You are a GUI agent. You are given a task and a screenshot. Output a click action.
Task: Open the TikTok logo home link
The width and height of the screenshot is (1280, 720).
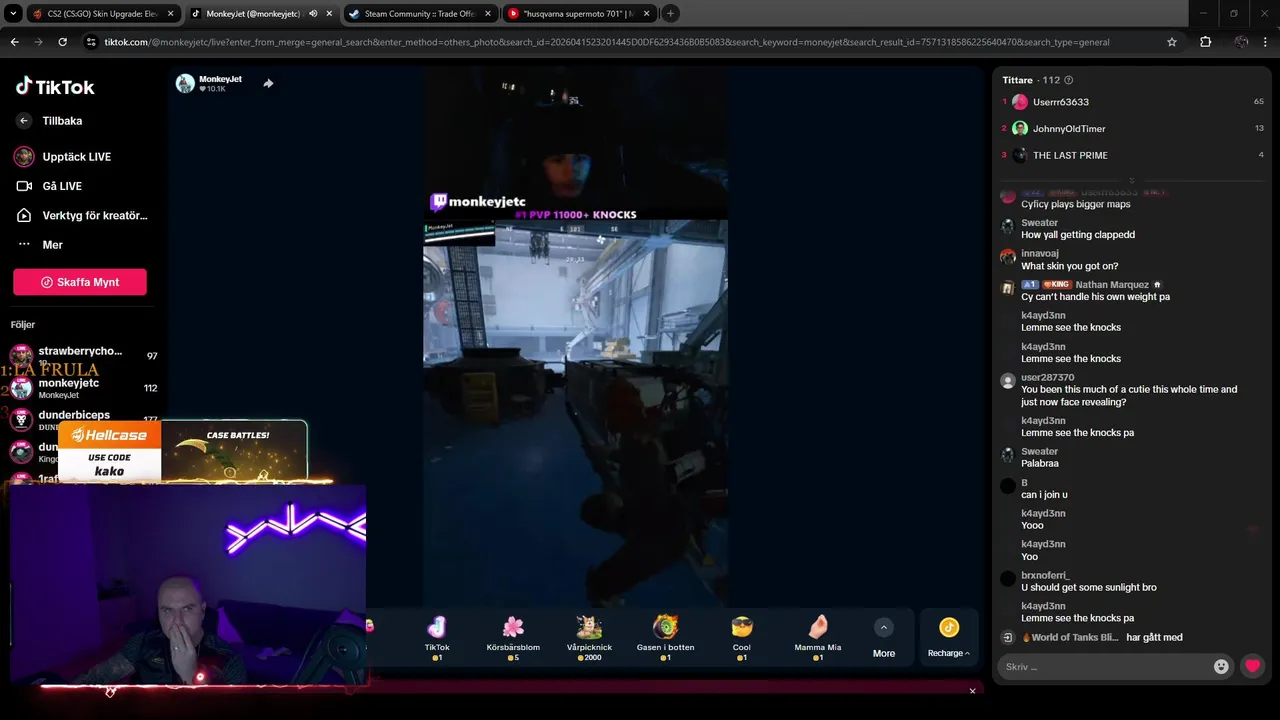point(55,86)
